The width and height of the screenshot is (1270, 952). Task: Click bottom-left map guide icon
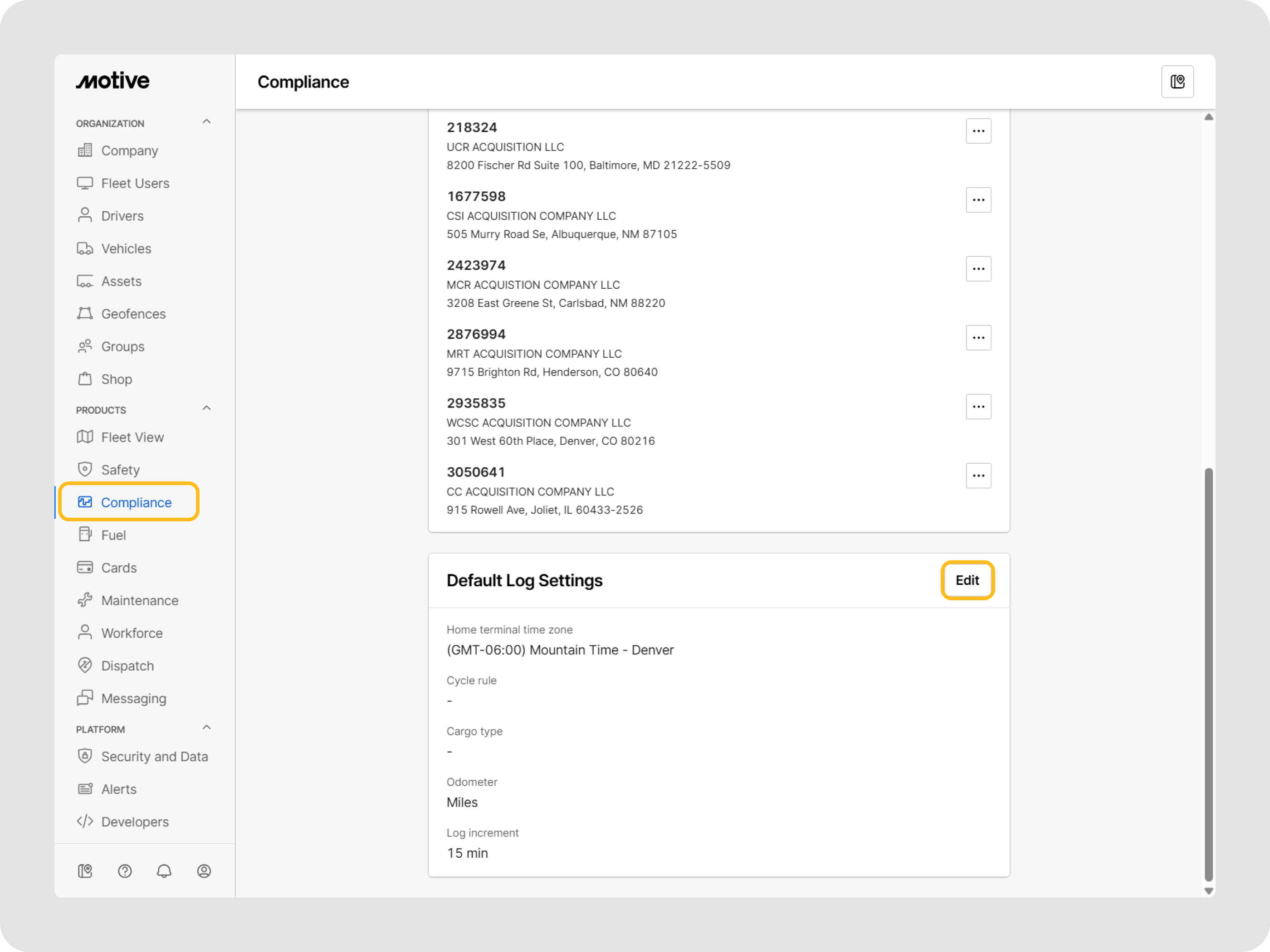(x=85, y=871)
